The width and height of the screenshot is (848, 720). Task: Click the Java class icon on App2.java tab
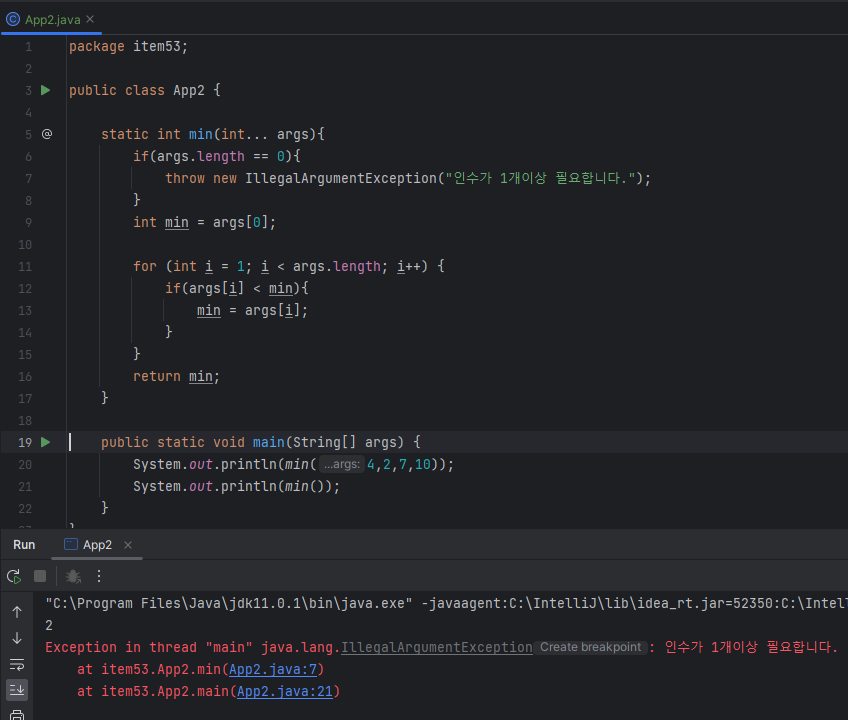point(13,20)
